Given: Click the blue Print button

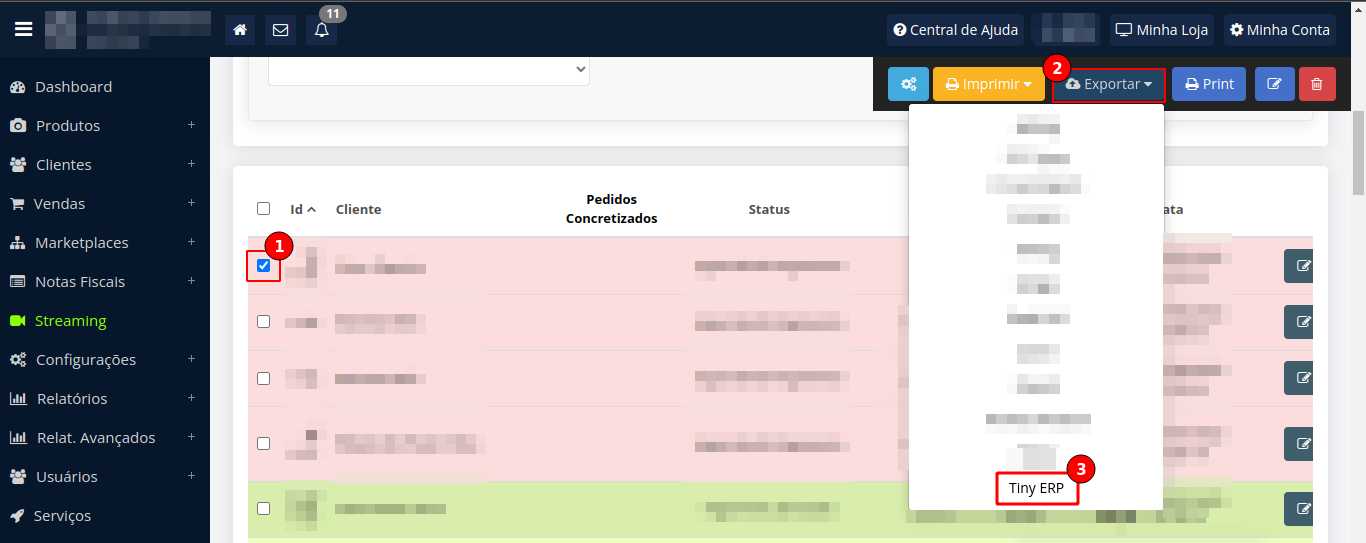Looking at the screenshot, I should point(1209,84).
